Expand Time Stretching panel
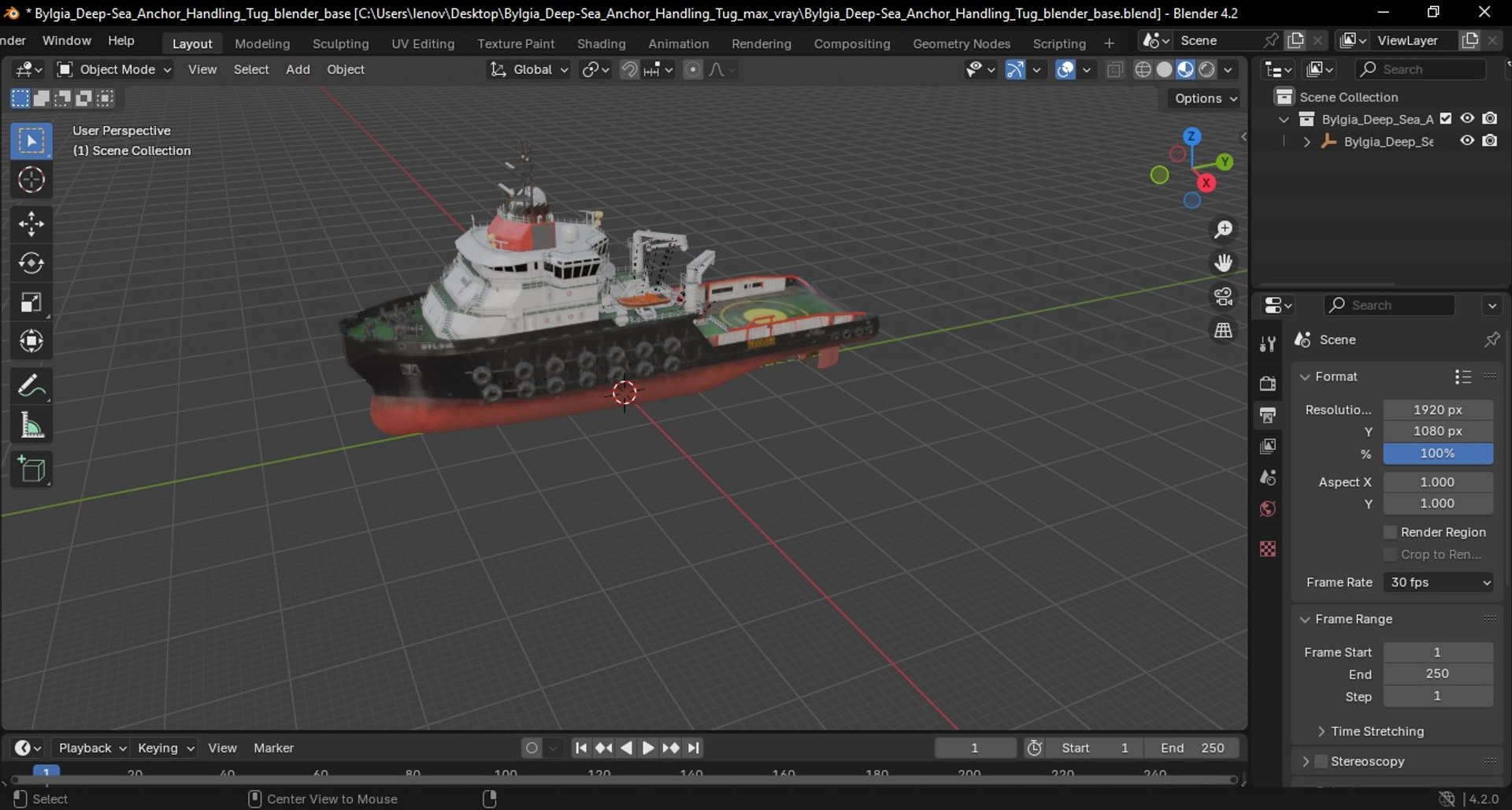This screenshot has height=810, width=1512. [1321, 731]
